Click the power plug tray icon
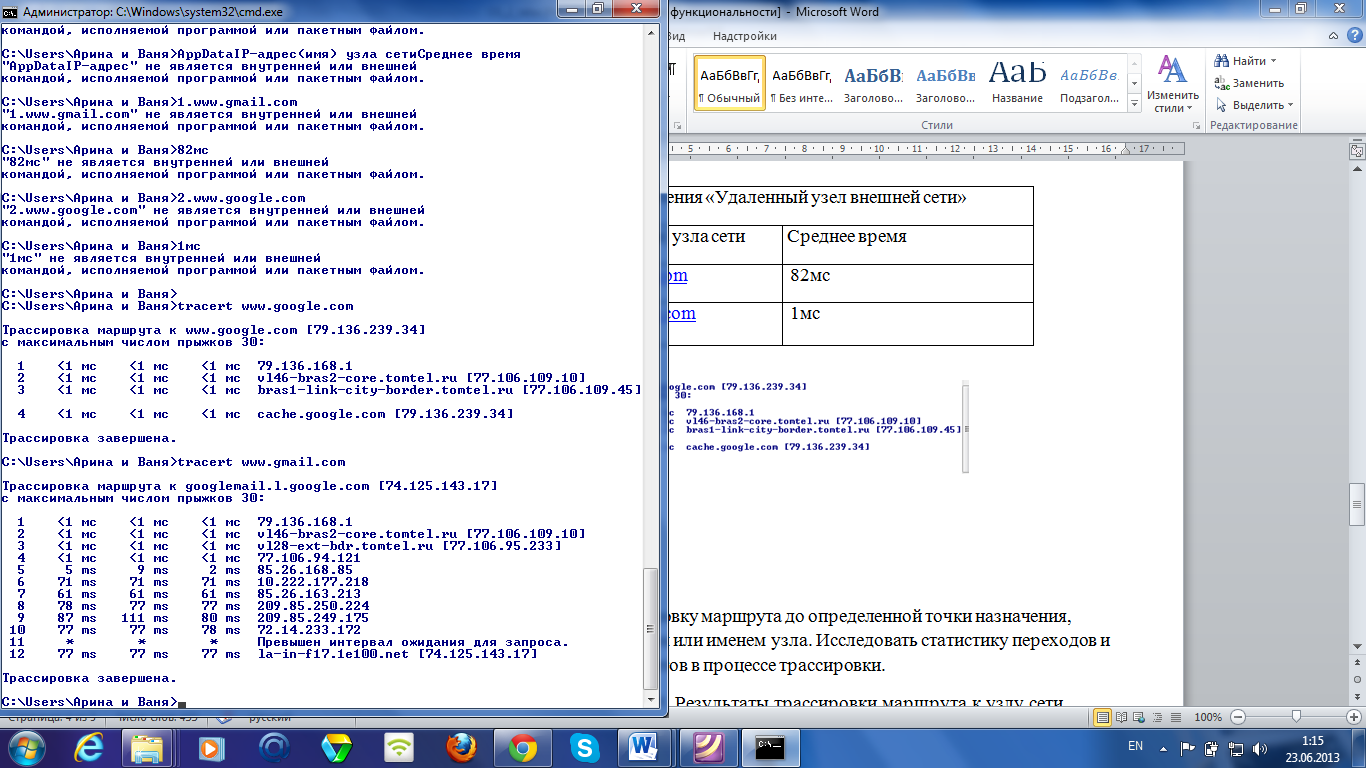Image resolution: width=1366 pixels, height=768 pixels. [1211, 747]
